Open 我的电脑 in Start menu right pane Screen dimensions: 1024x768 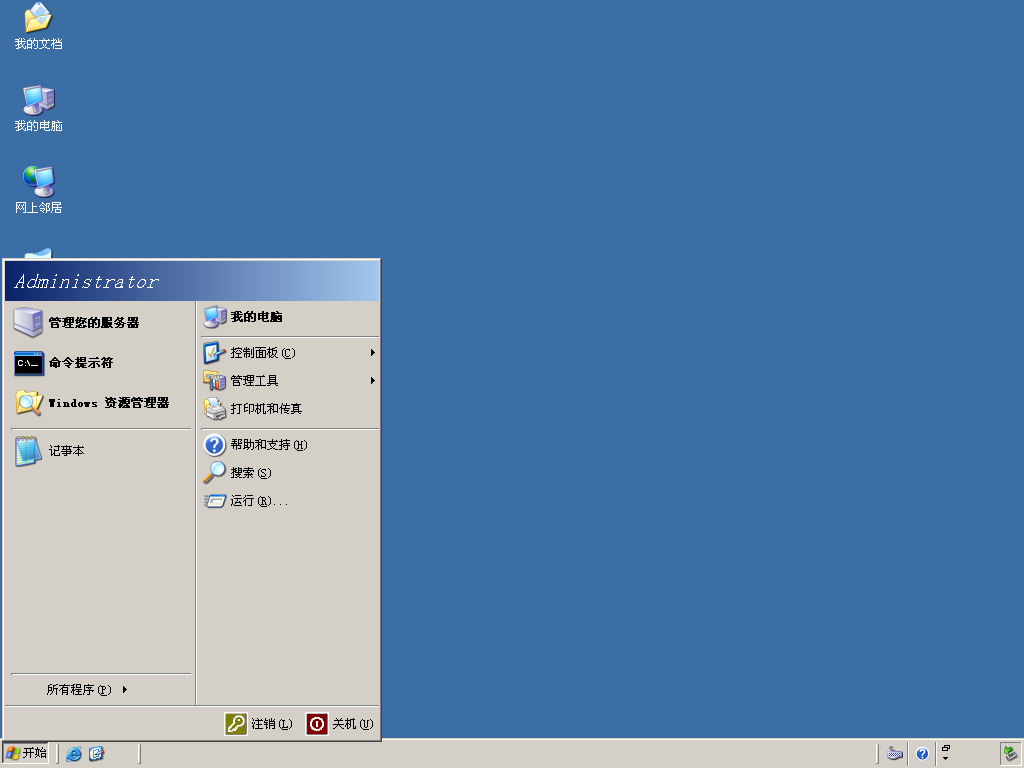click(289, 317)
